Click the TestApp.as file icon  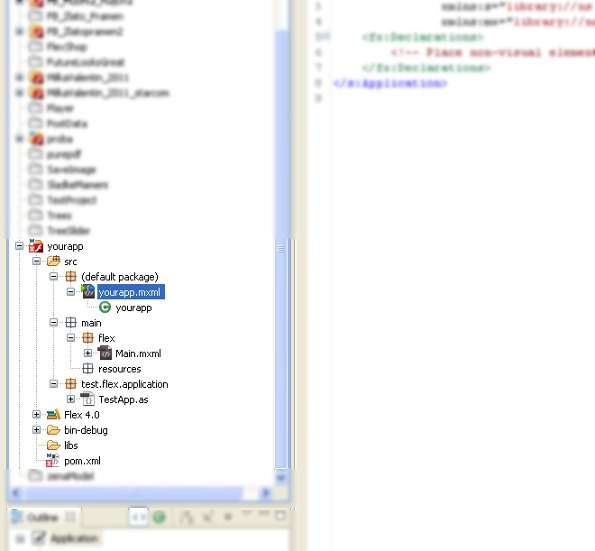tap(88, 399)
